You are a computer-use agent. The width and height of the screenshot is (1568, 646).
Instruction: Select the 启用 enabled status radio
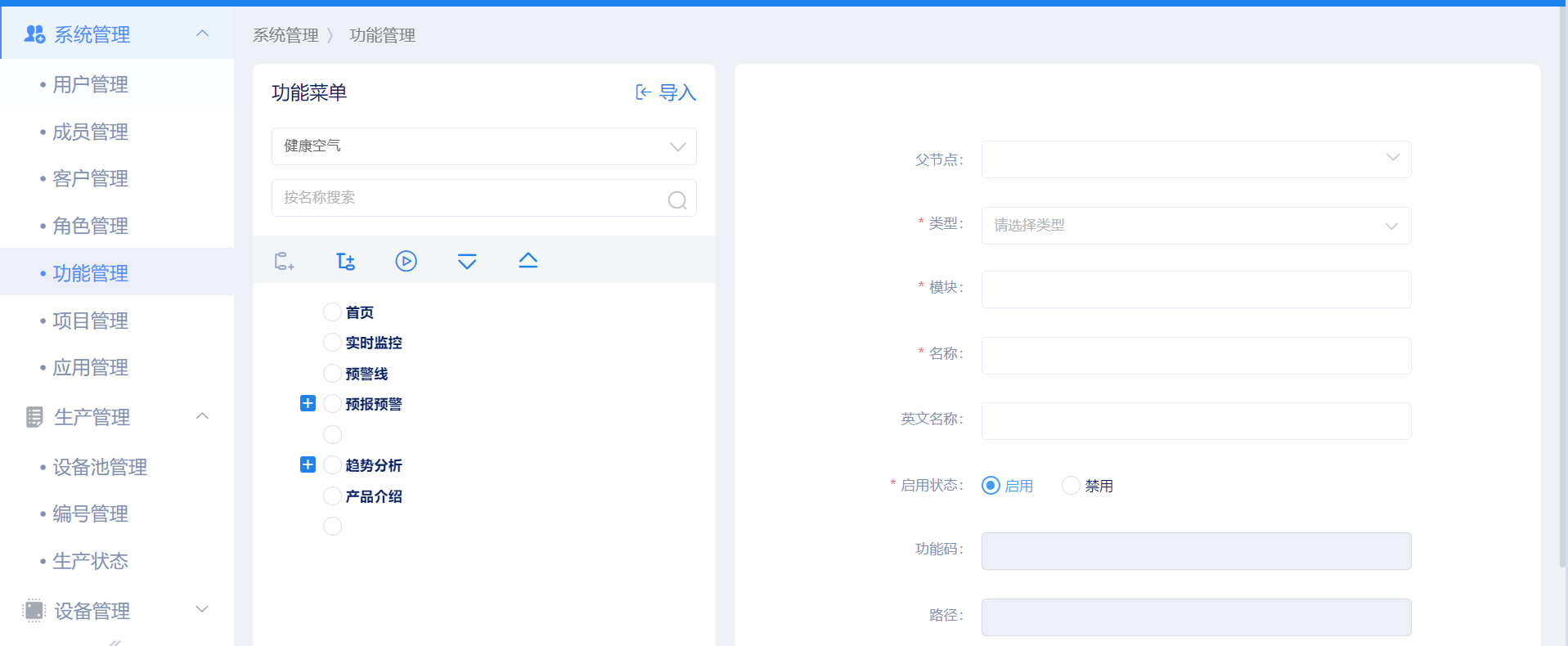991,486
